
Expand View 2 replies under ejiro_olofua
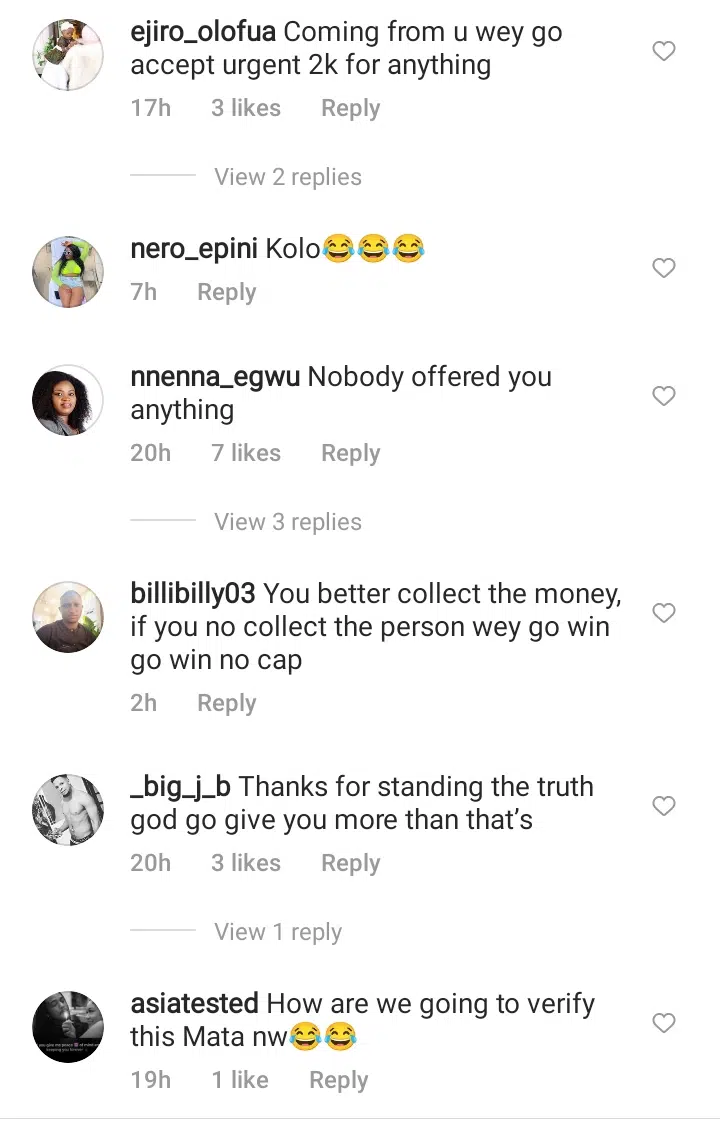(x=288, y=177)
